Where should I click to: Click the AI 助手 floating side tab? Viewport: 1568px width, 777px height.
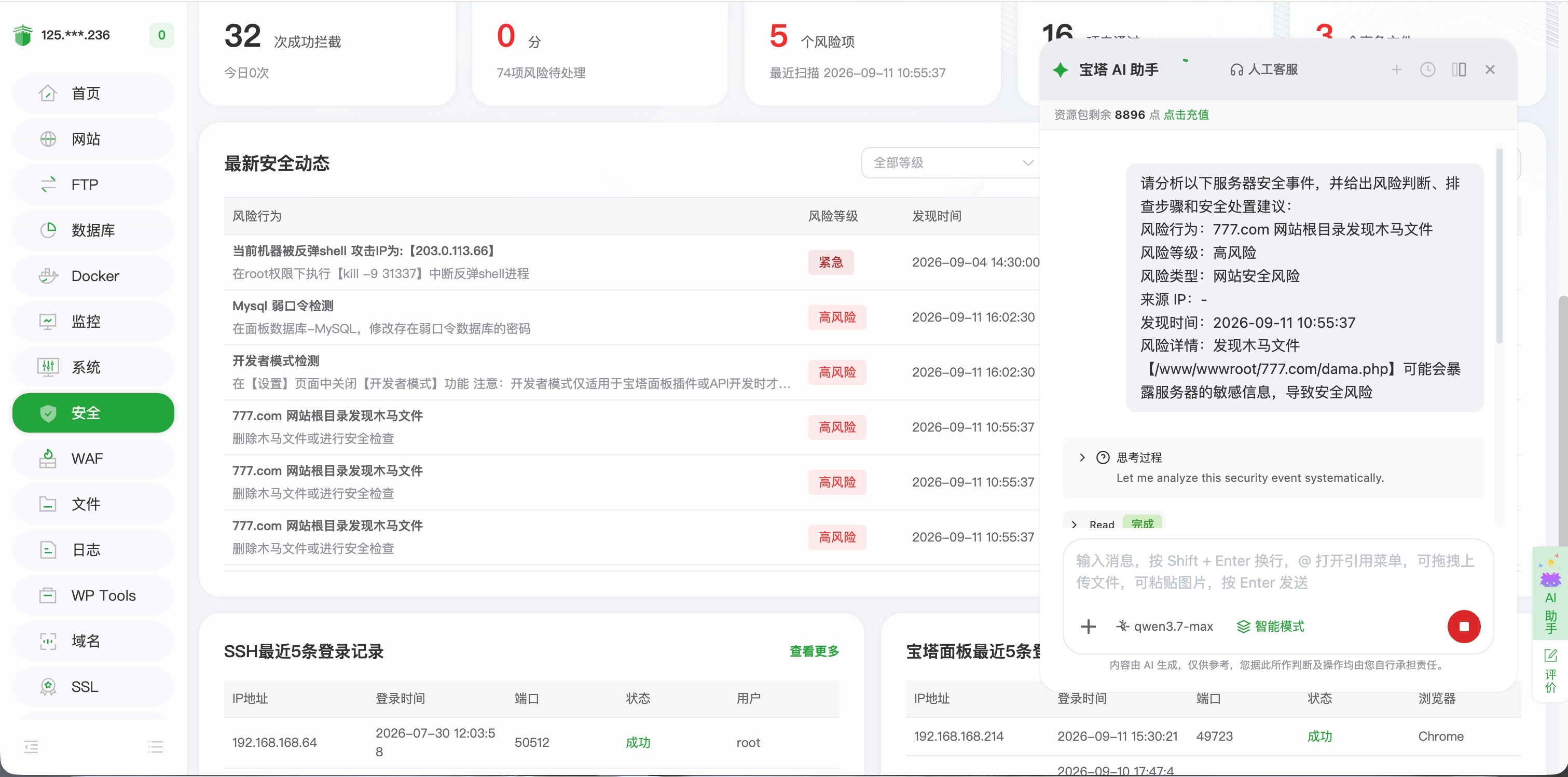(x=1550, y=594)
